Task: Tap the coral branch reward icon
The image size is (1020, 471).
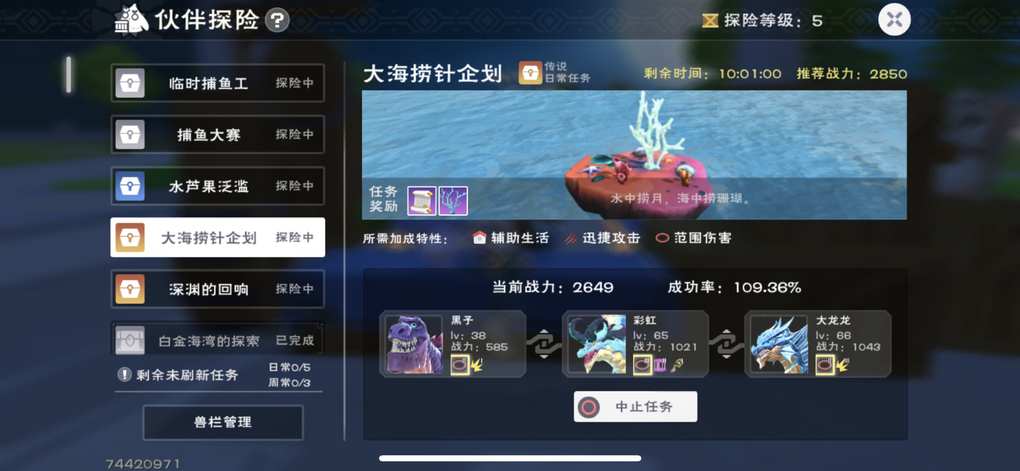Action: point(453,201)
